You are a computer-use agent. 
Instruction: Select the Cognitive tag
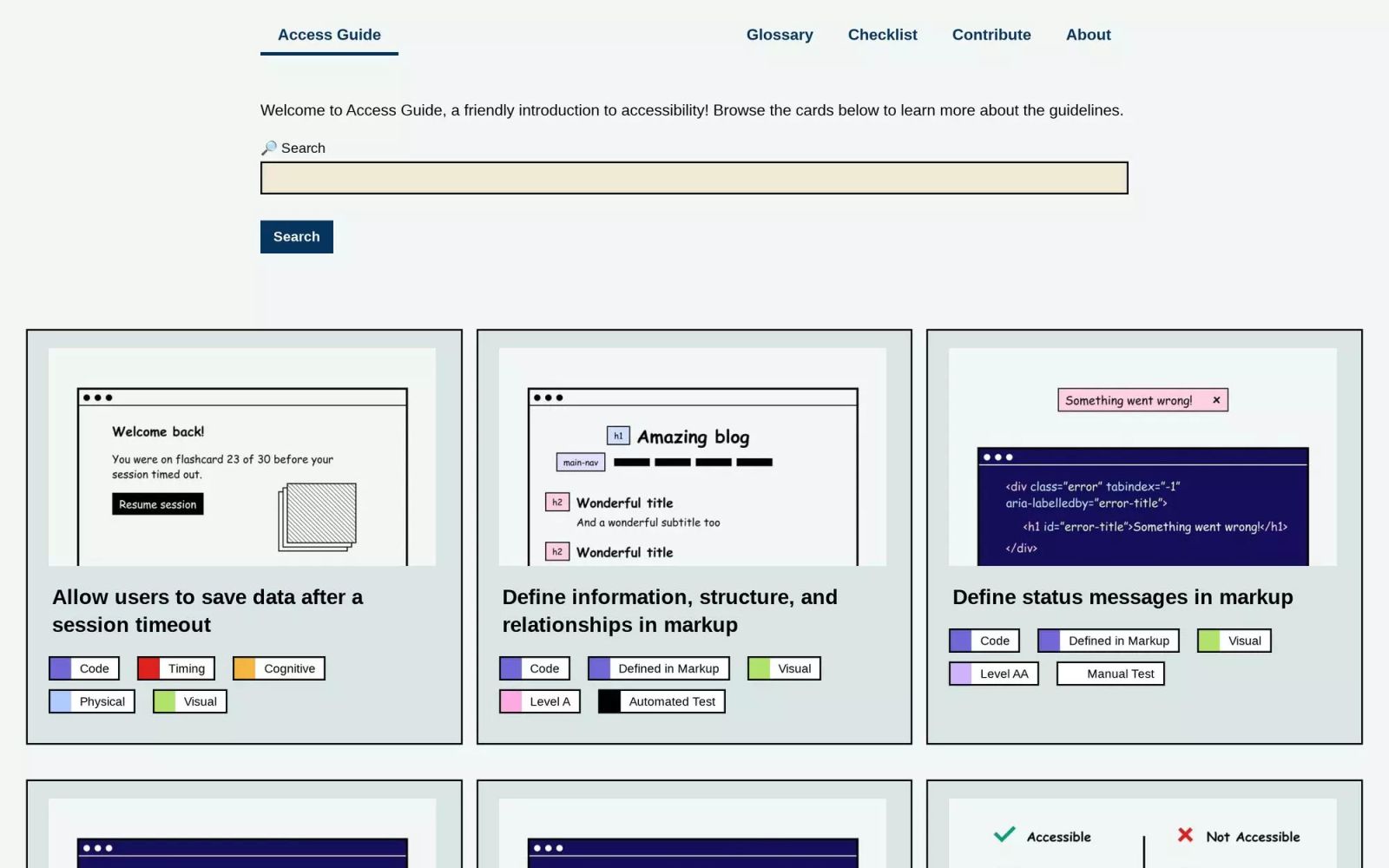[279, 668]
